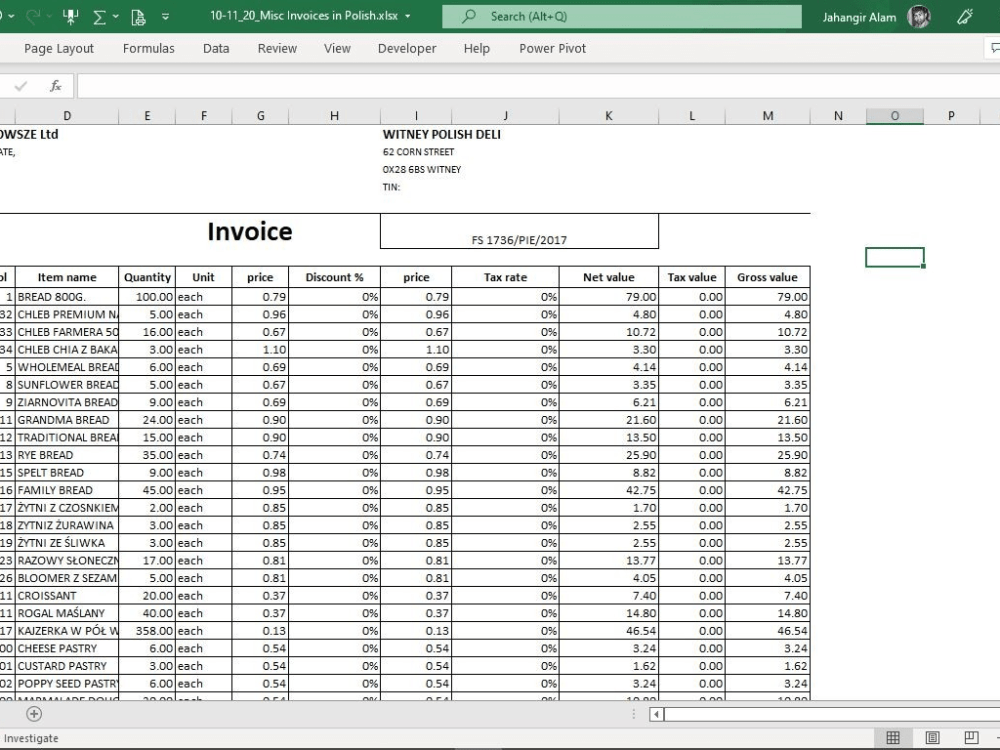Click the New Sheet plus icon
This screenshot has height=750, width=1000.
pyautogui.click(x=34, y=714)
